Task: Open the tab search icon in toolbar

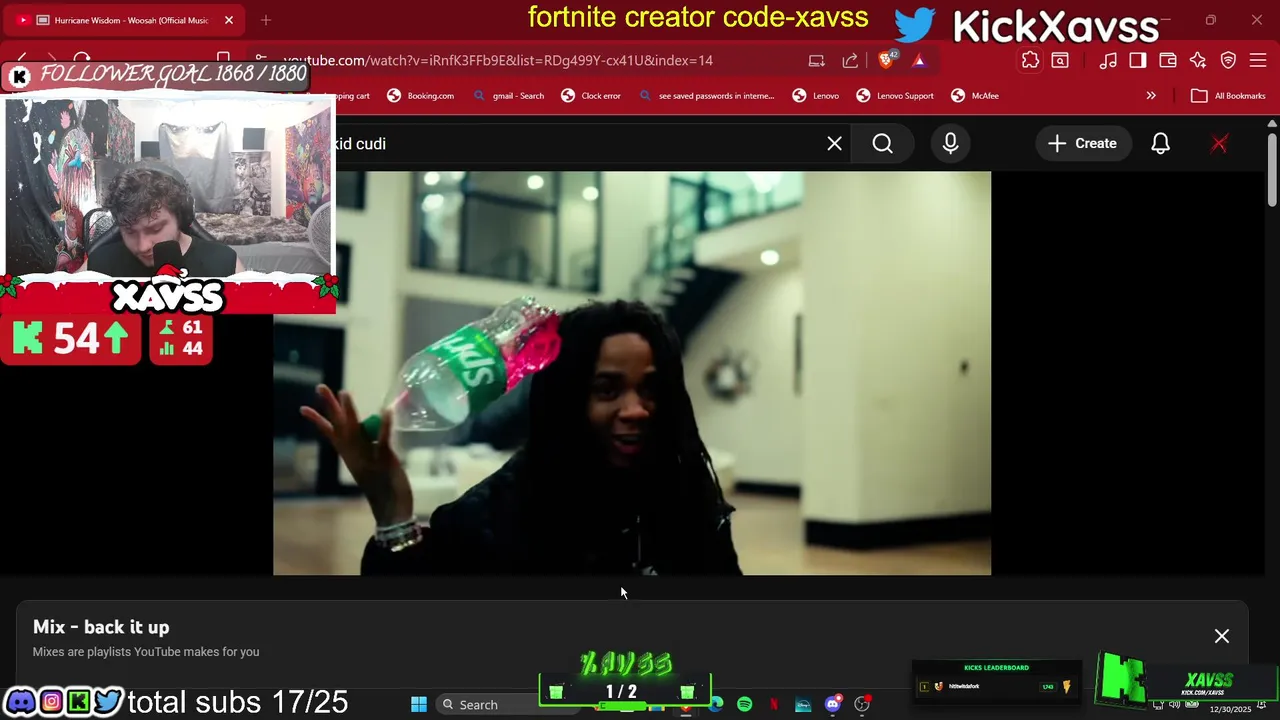Action: pyautogui.click(x=1060, y=60)
